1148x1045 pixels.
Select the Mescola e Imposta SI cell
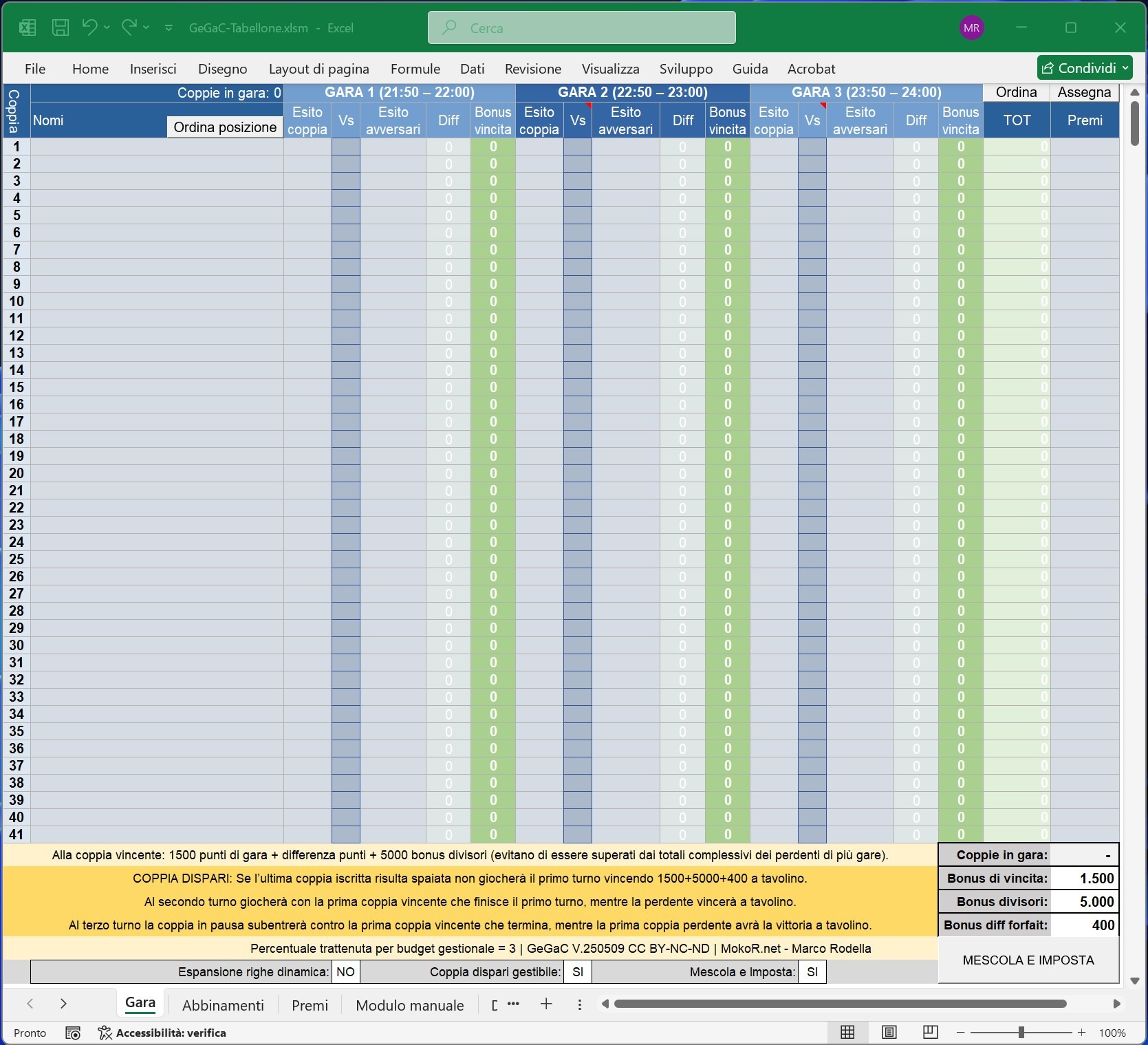click(x=812, y=971)
